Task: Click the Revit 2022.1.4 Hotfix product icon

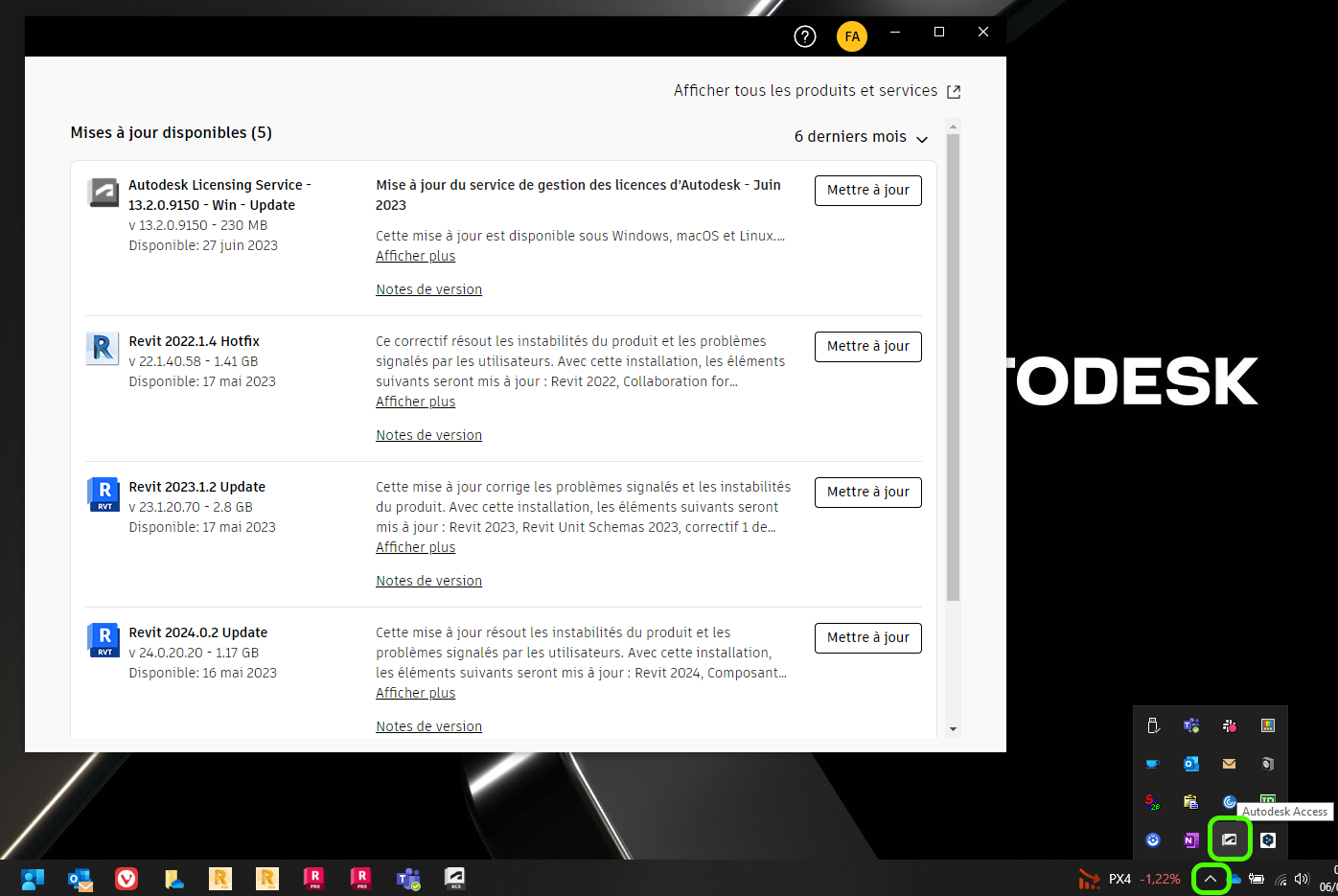Action: click(102, 349)
